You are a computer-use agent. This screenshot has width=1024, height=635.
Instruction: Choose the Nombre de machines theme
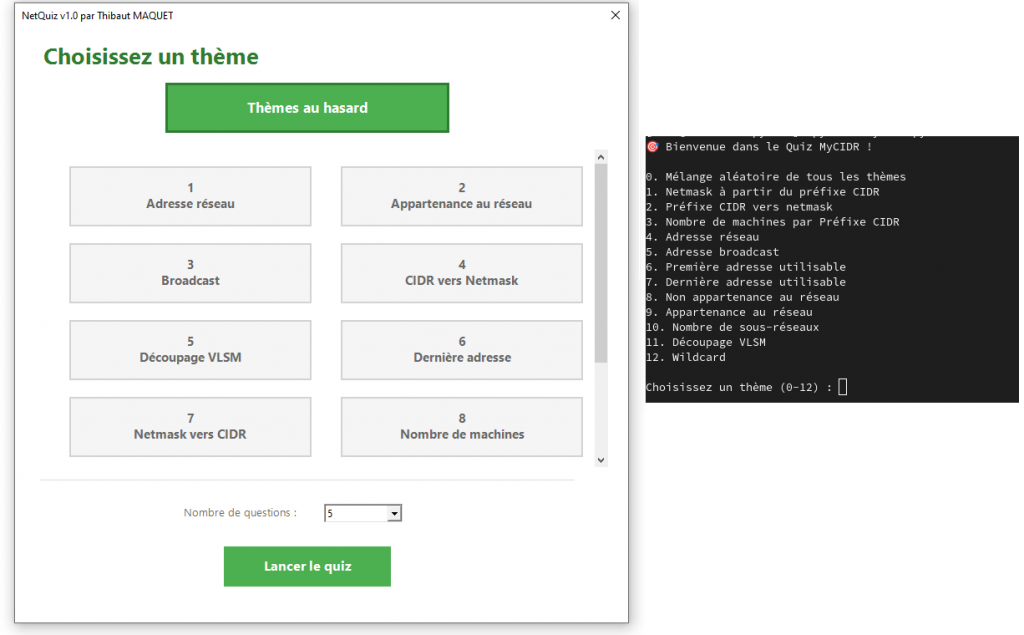pyautogui.click(x=461, y=427)
